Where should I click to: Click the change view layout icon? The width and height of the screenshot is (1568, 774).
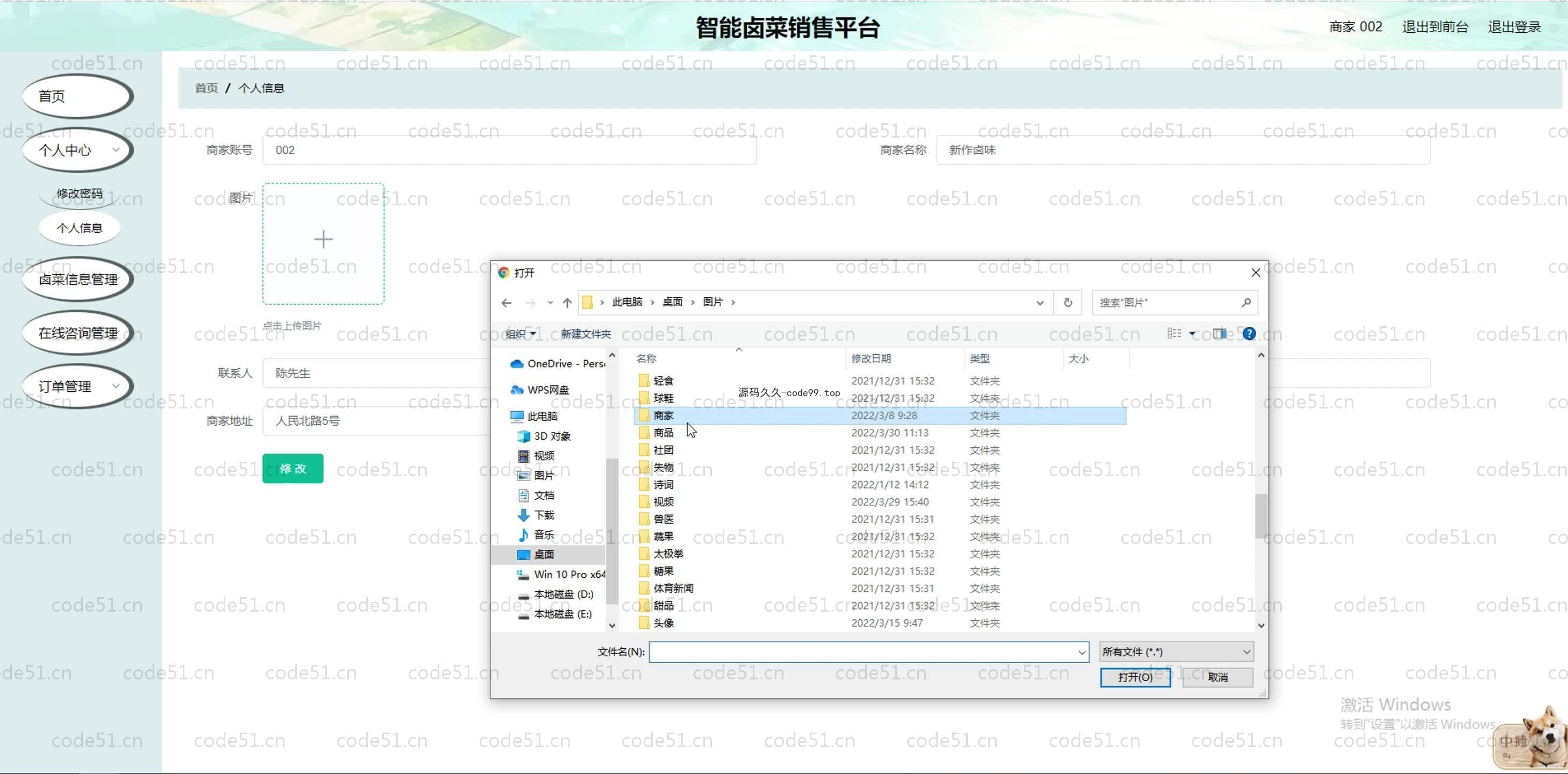point(1174,333)
